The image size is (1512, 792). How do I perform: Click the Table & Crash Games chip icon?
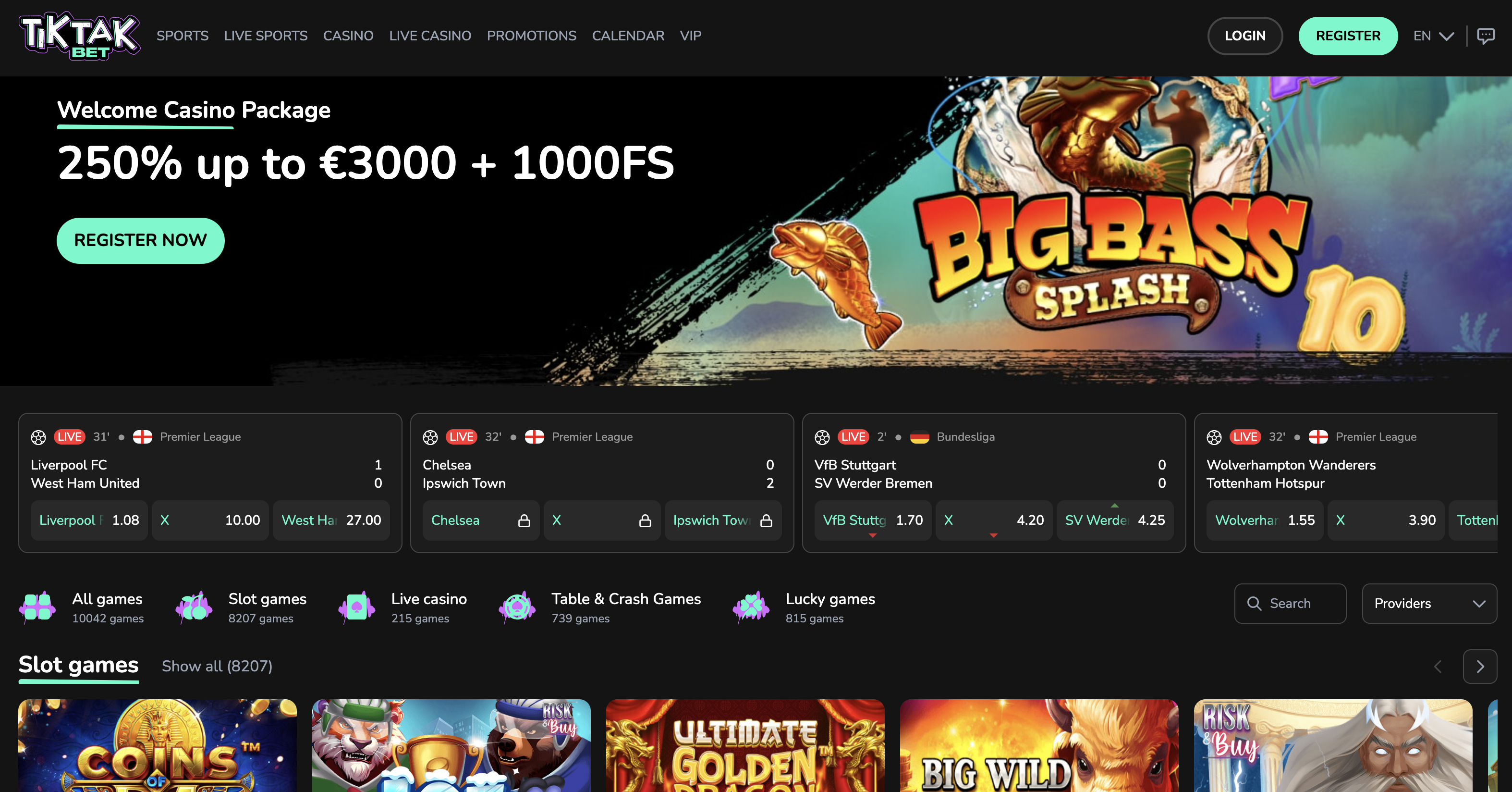coord(517,606)
